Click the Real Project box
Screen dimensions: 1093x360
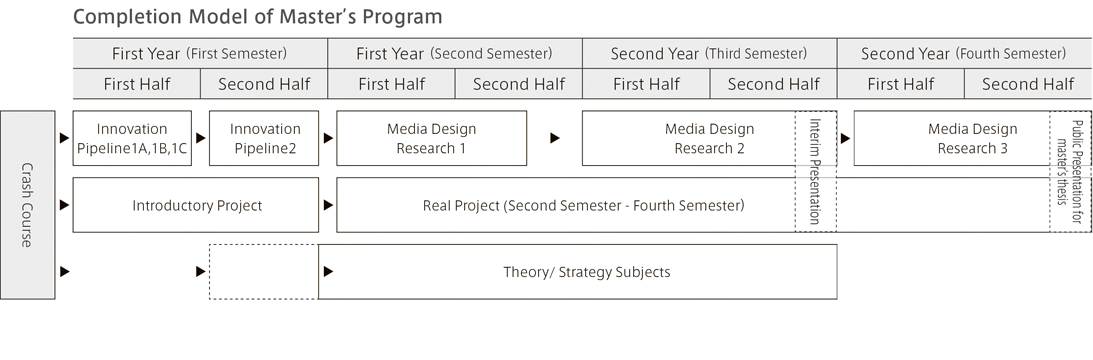click(566, 205)
